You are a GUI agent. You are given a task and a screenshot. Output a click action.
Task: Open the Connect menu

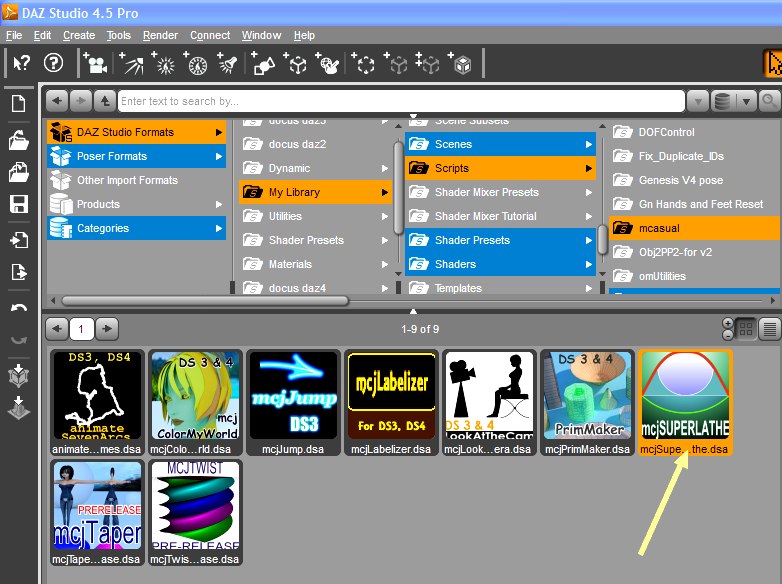[x=210, y=35]
